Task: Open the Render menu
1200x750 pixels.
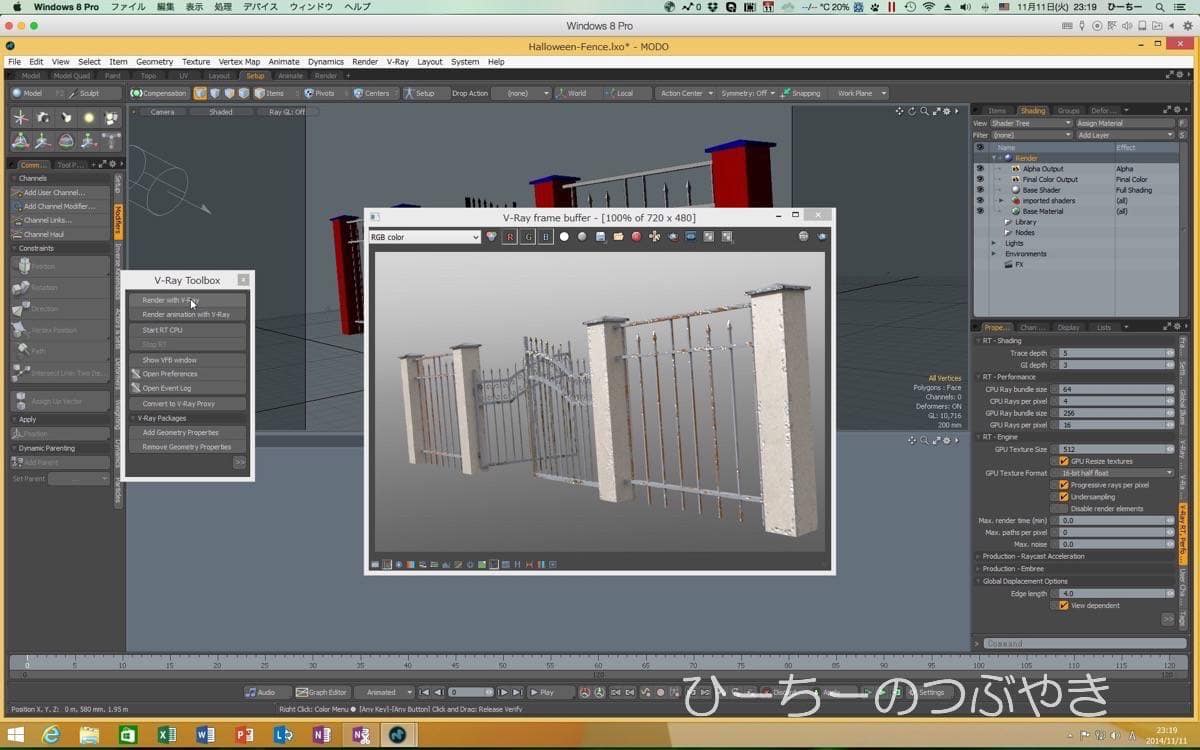Action: click(x=365, y=62)
